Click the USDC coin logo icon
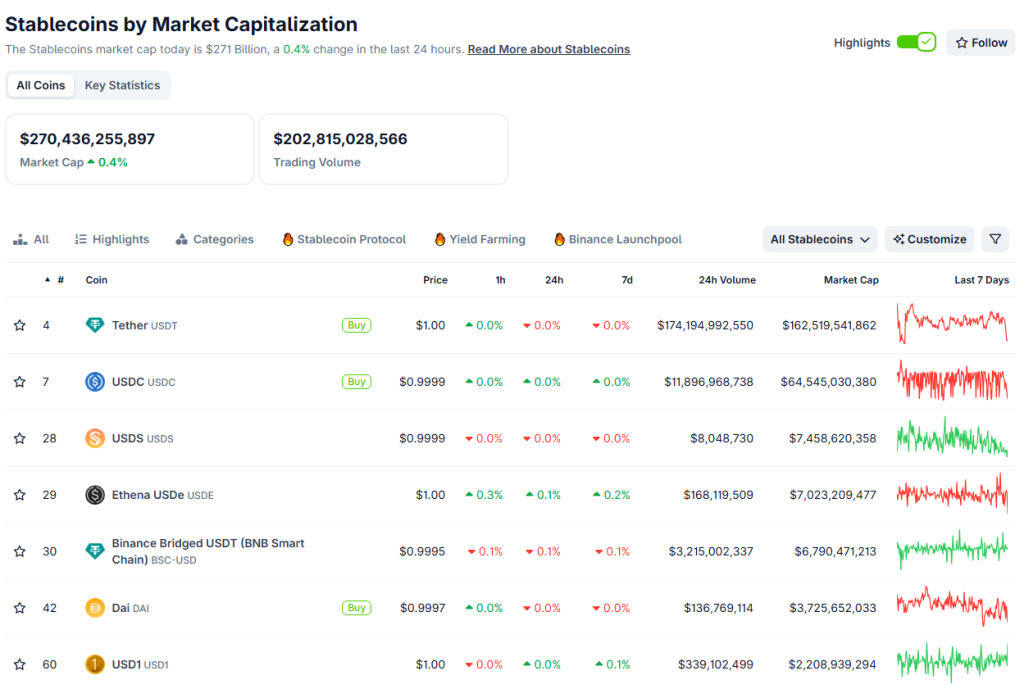The width and height of the screenshot is (1024, 689). coord(95,381)
